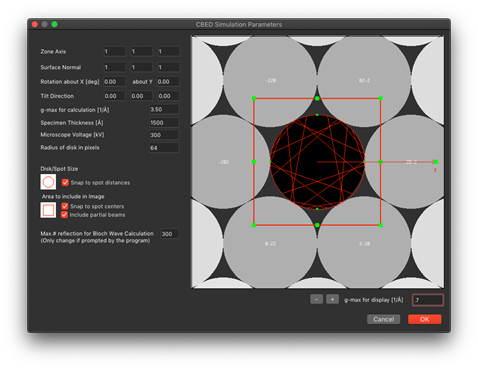The width and height of the screenshot is (478, 369).
Task: Click the Cancel button
Action: [384, 319]
